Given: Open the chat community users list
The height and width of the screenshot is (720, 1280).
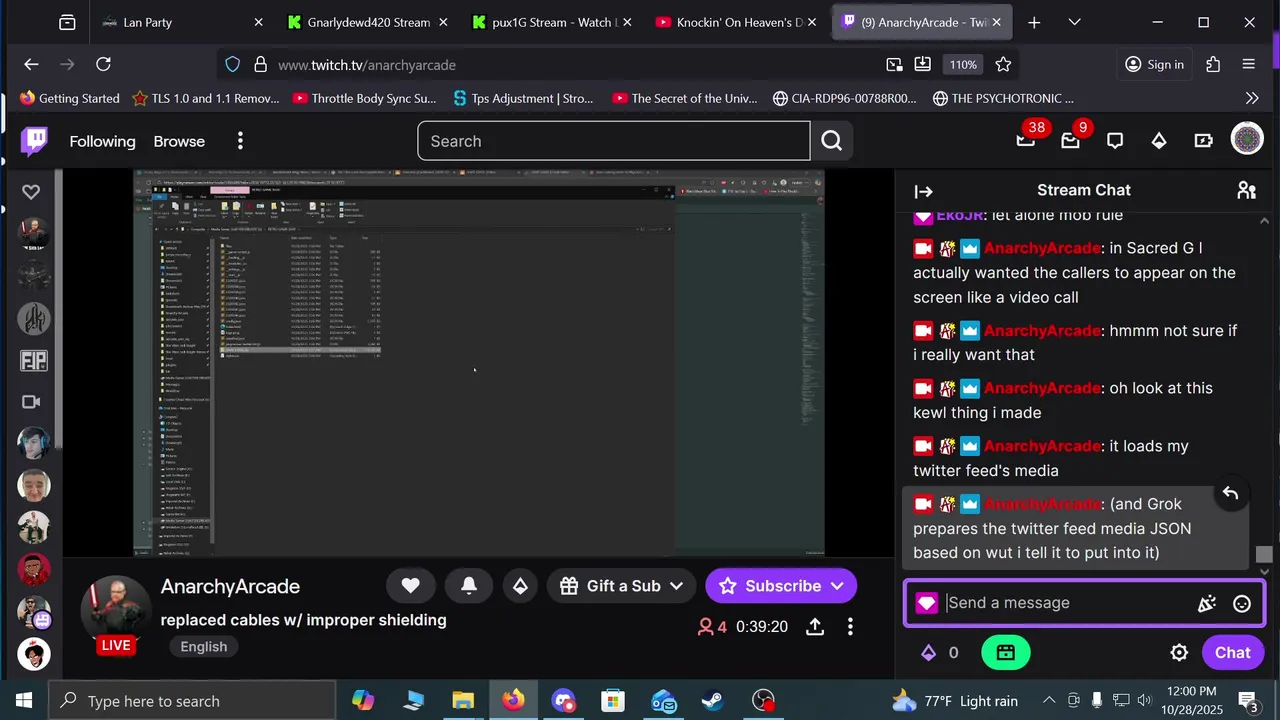Looking at the screenshot, I should 1246,190.
